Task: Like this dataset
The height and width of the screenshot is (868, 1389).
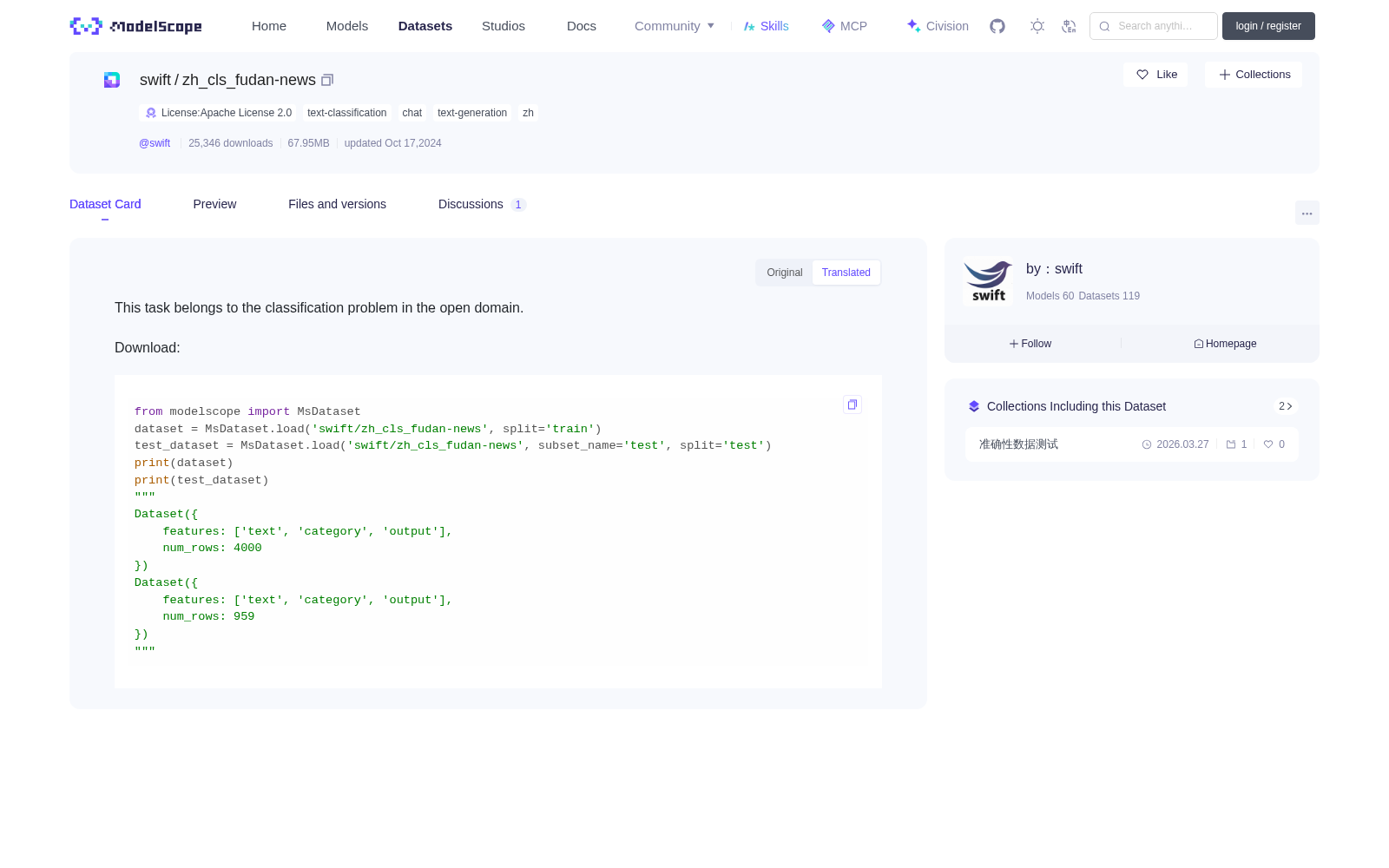Action: pos(1155,75)
